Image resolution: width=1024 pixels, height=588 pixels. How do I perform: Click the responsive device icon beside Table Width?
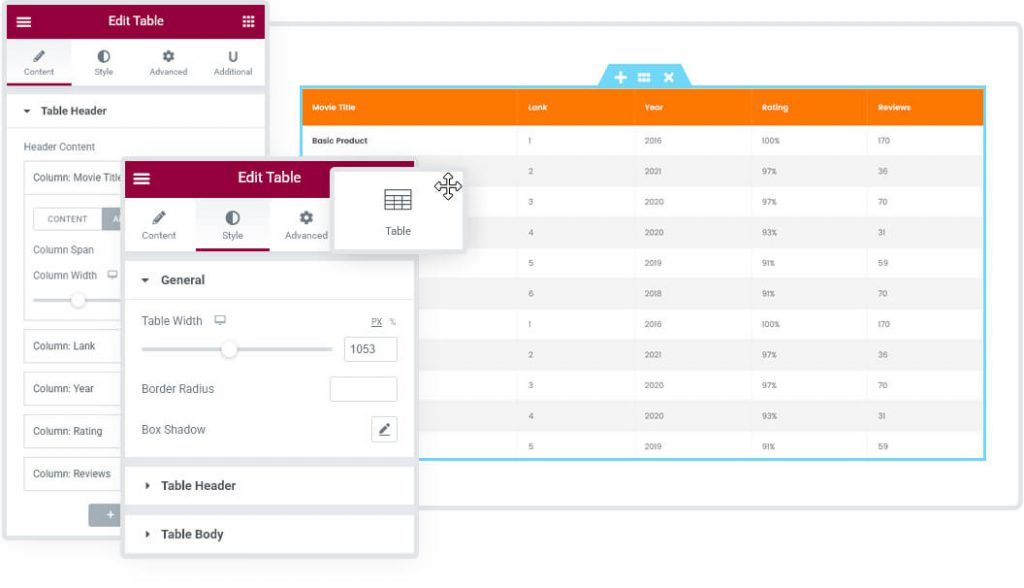(x=220, y=320)
